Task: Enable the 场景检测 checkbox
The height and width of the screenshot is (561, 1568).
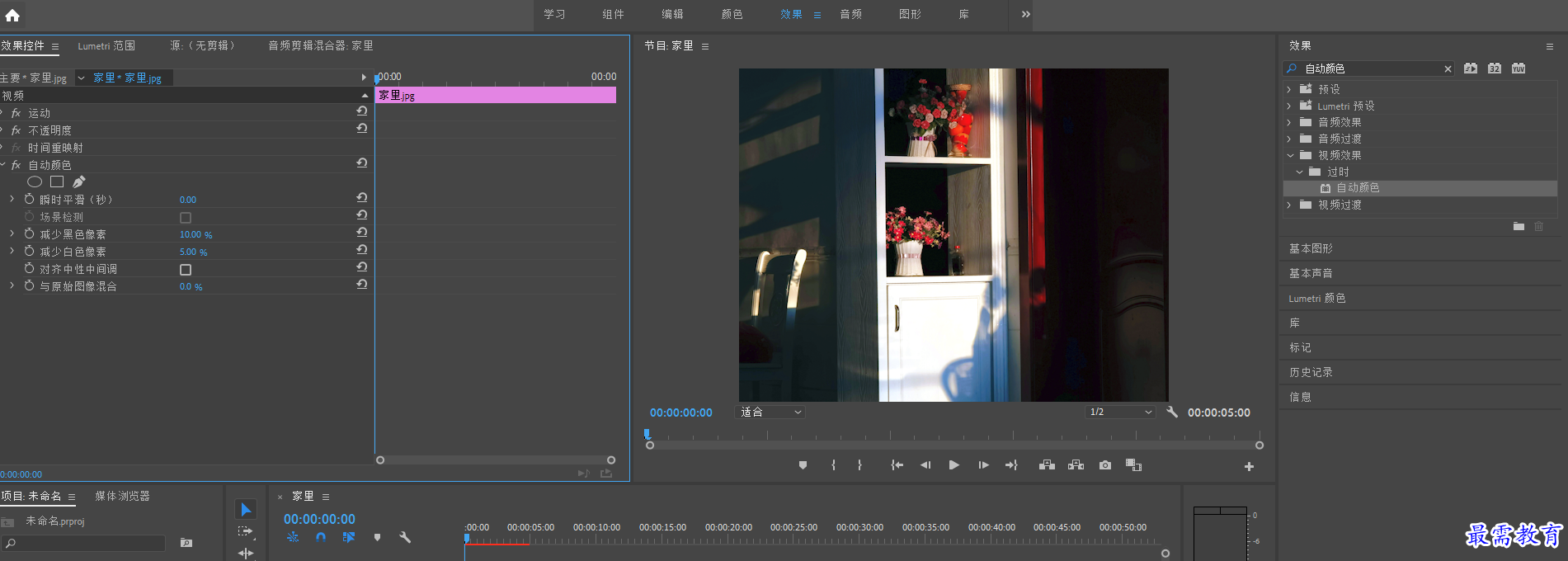Action: [x=186, y=218]
